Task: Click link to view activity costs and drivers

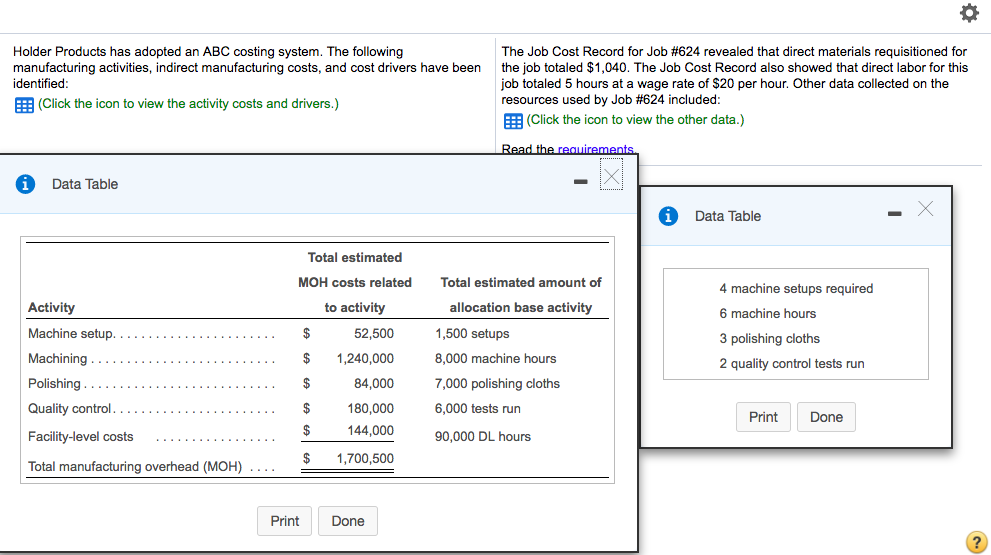Action: click(x=188, y=104)
